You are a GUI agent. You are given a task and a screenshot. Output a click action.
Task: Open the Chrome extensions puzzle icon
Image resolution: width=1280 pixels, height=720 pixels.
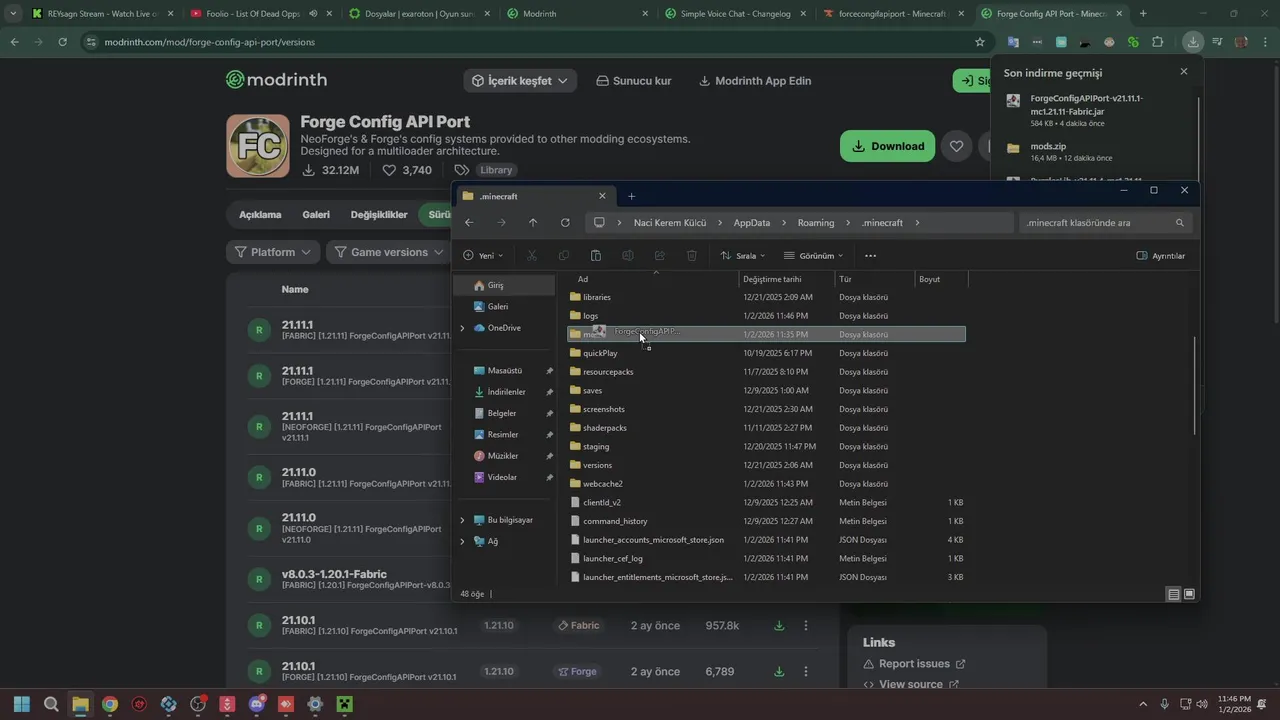point(1158,42)
